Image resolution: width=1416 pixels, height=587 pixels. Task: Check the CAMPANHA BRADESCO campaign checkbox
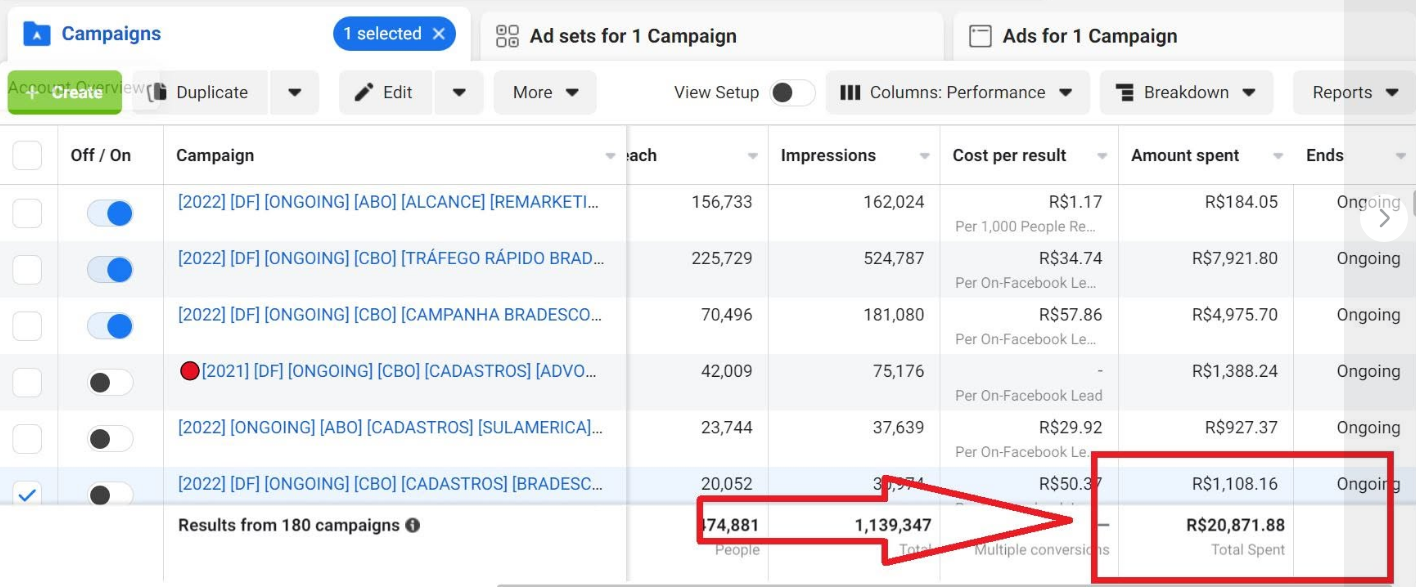[27, 325]
